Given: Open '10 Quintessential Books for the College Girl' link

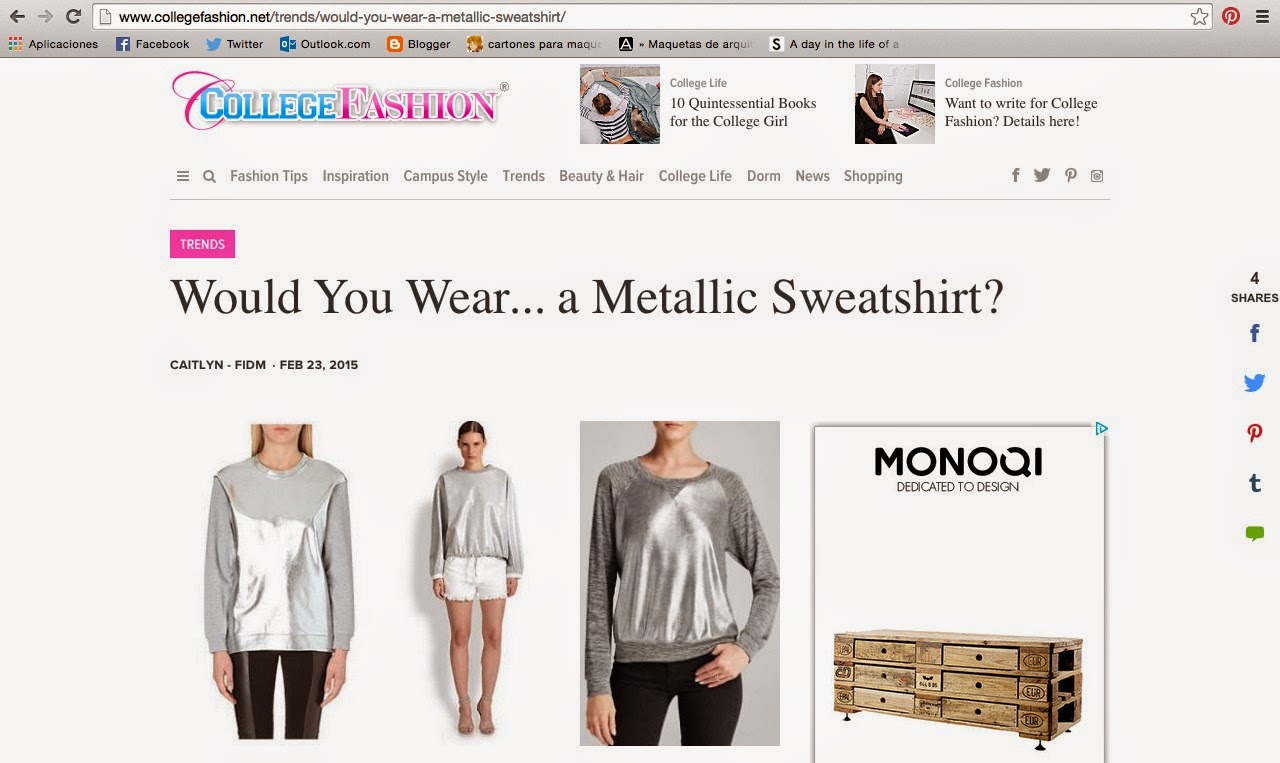Looking at the screenshot, I should pos(743,112).
